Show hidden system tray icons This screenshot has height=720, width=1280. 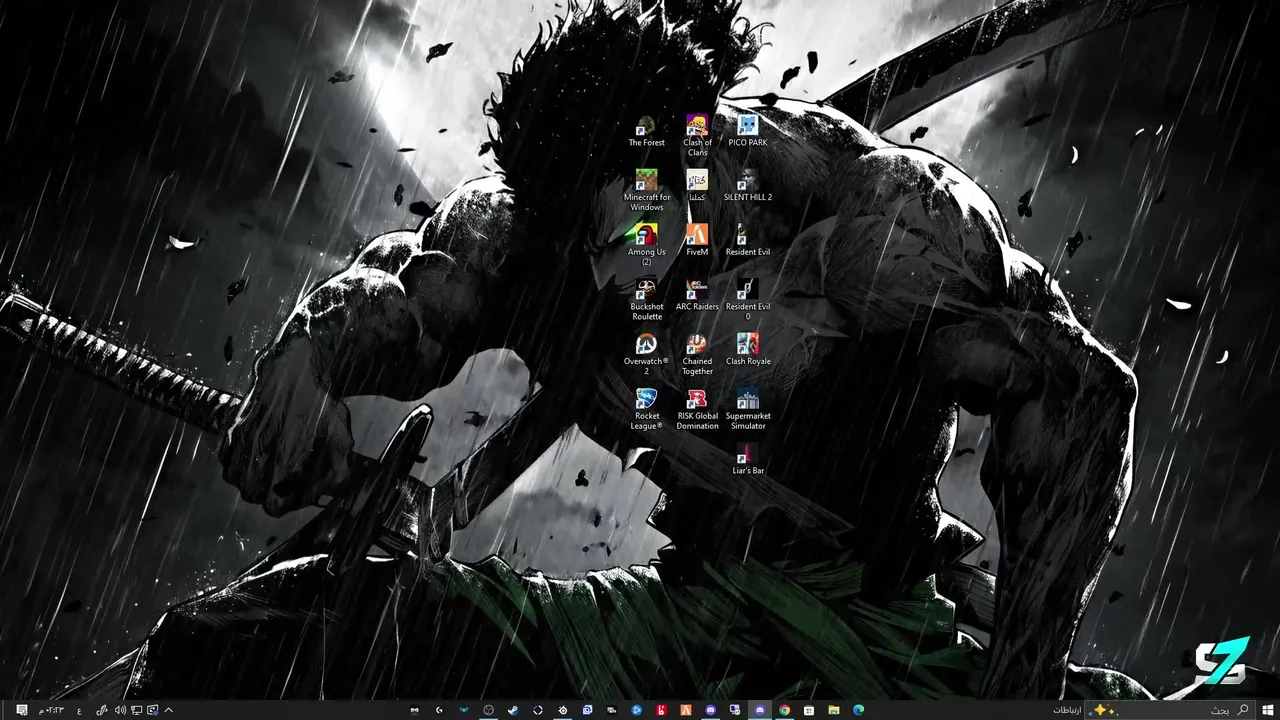coord(168,710)
